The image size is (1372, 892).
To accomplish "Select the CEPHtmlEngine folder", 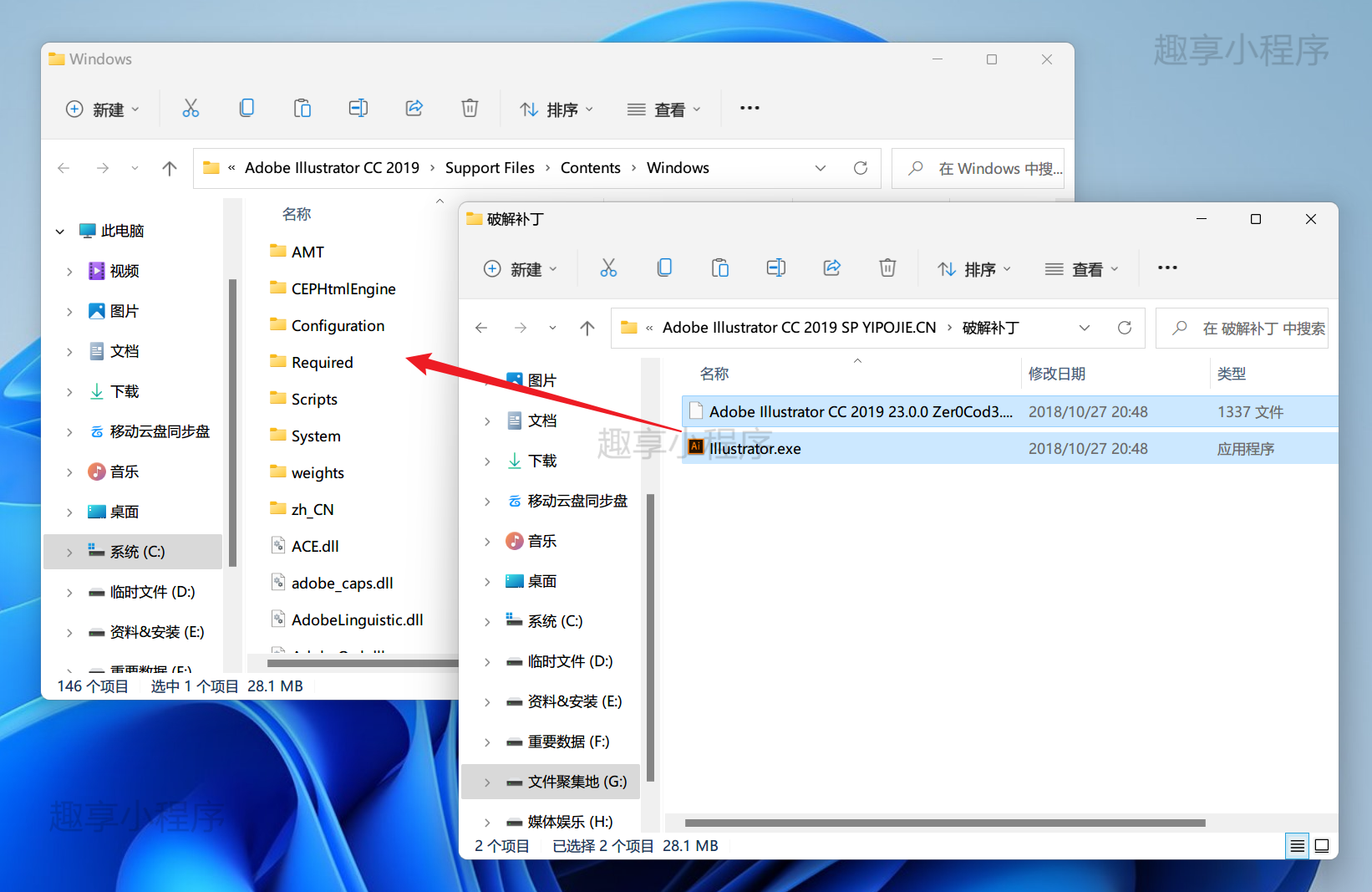I will tap(333, 288).
